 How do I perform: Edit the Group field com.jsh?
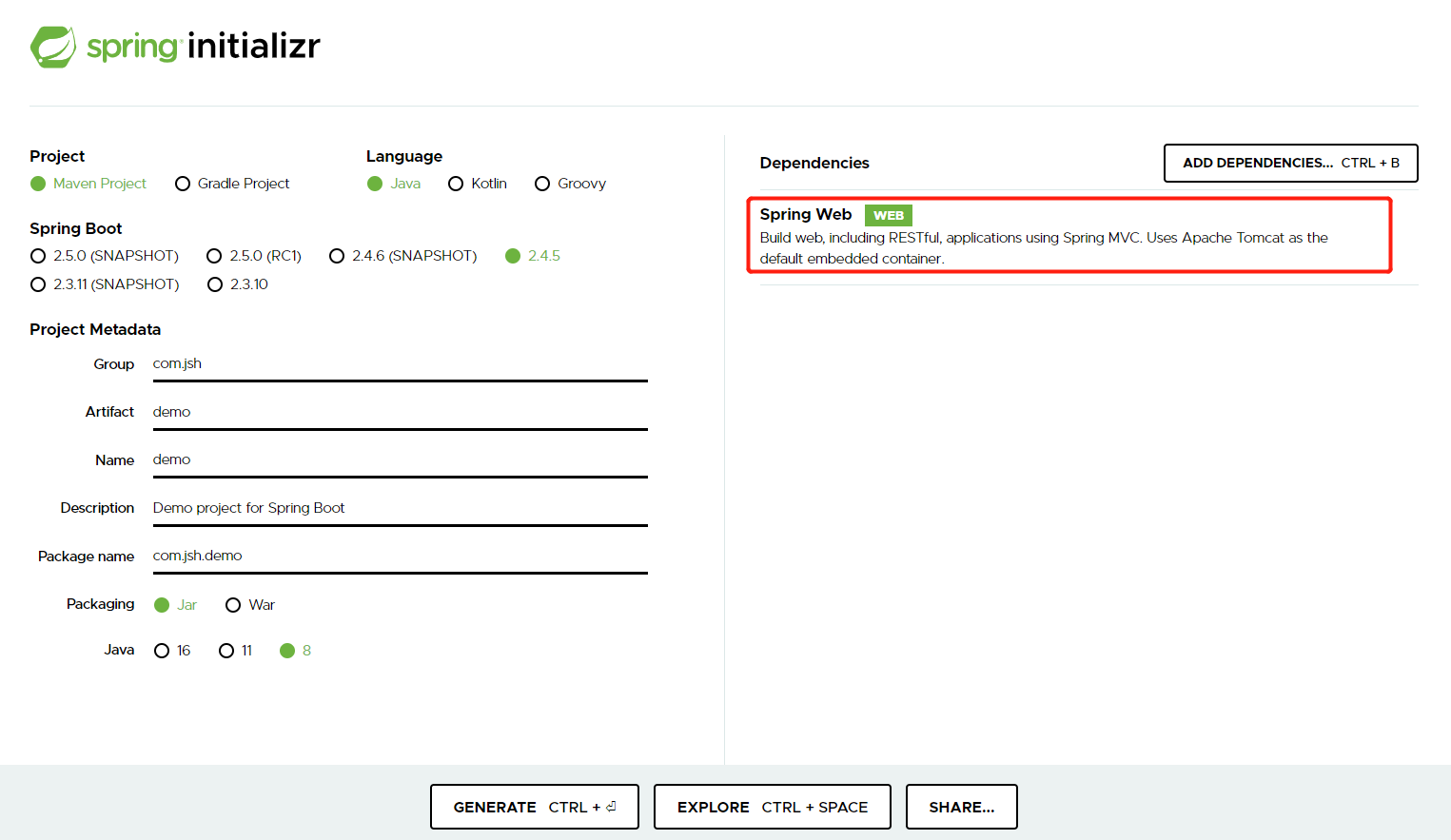pyautogui.click(x=401, y=364)
